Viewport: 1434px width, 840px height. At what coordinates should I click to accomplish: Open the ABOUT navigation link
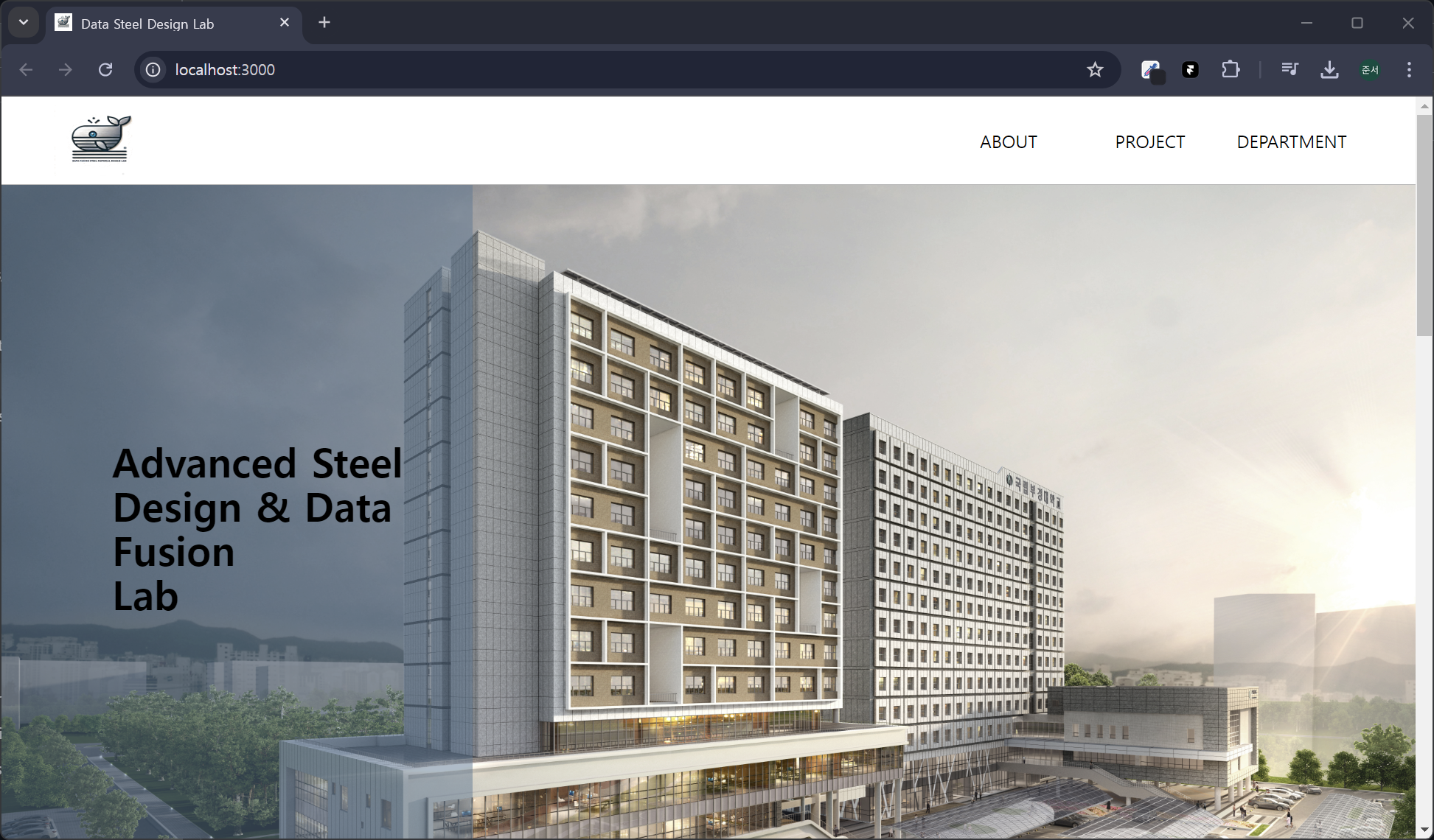[x=1008, y=142]
